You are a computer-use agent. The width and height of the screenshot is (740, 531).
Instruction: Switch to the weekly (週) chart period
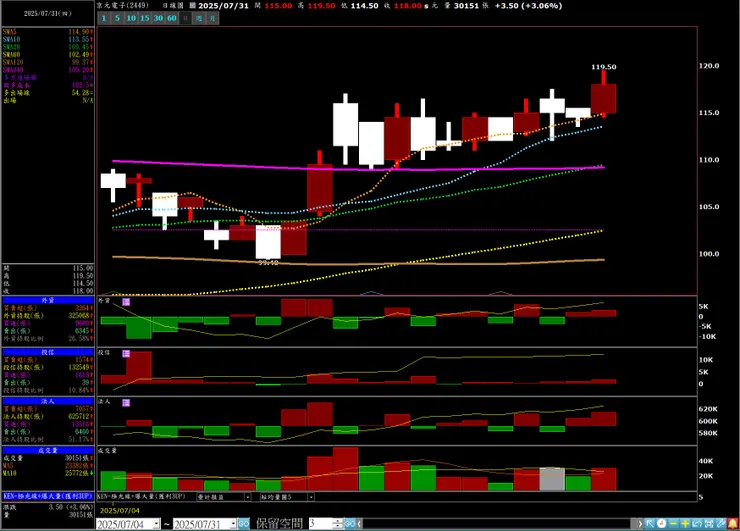click(x=199, y=18)
